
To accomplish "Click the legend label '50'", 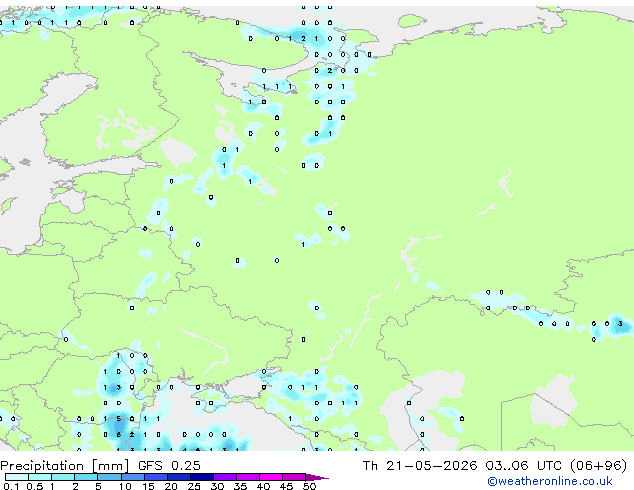I will click(309, 486).
